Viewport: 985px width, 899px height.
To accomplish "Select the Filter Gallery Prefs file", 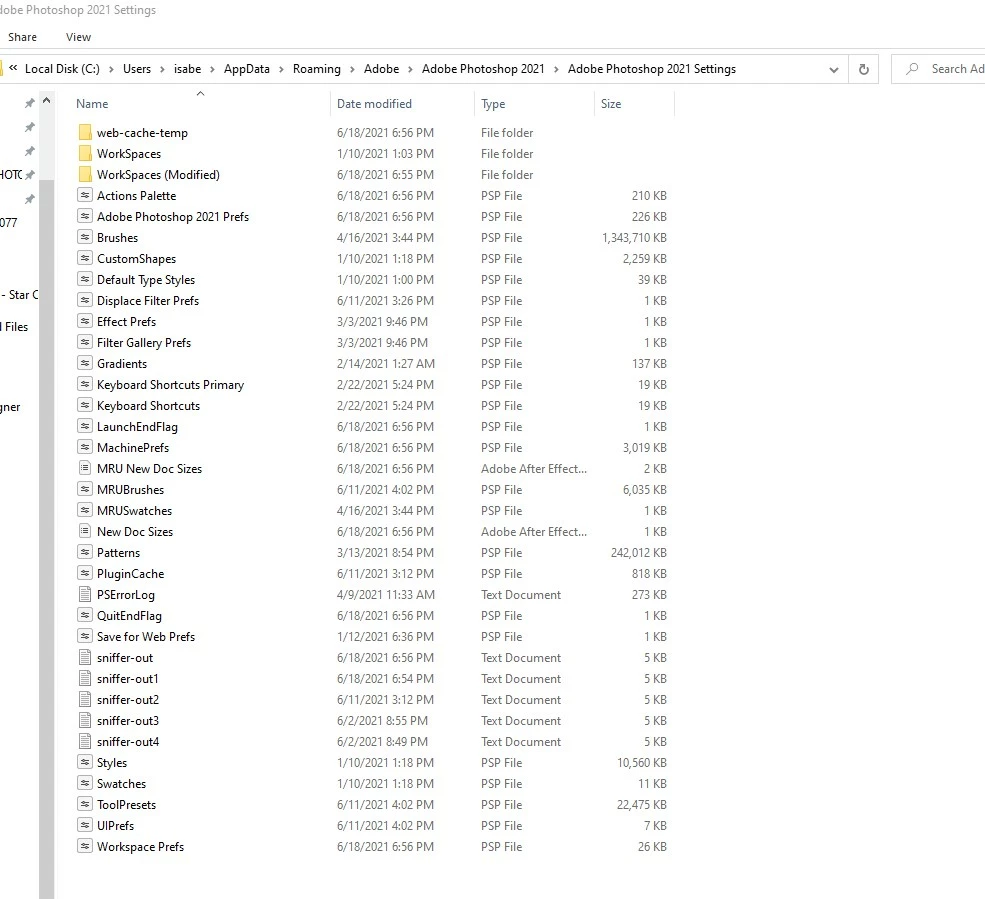I will [144, 342].
